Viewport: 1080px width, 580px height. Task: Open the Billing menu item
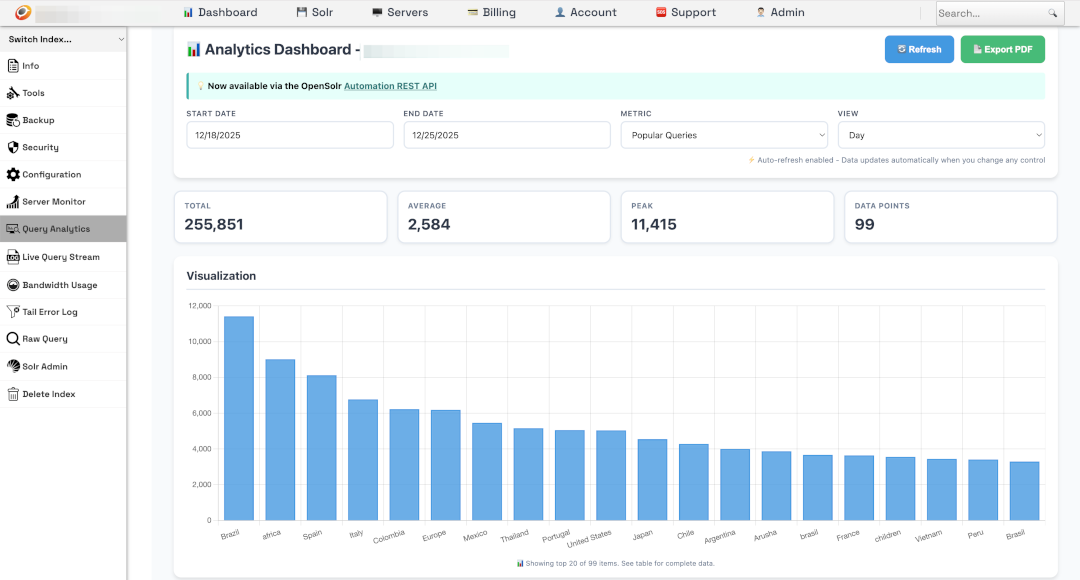tap(491, 12)
